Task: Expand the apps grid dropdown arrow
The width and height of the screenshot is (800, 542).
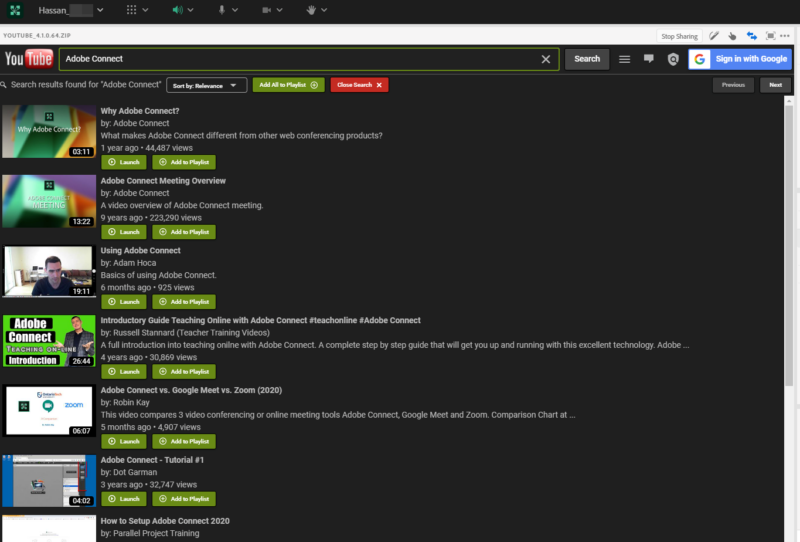Action: (145, 10)
